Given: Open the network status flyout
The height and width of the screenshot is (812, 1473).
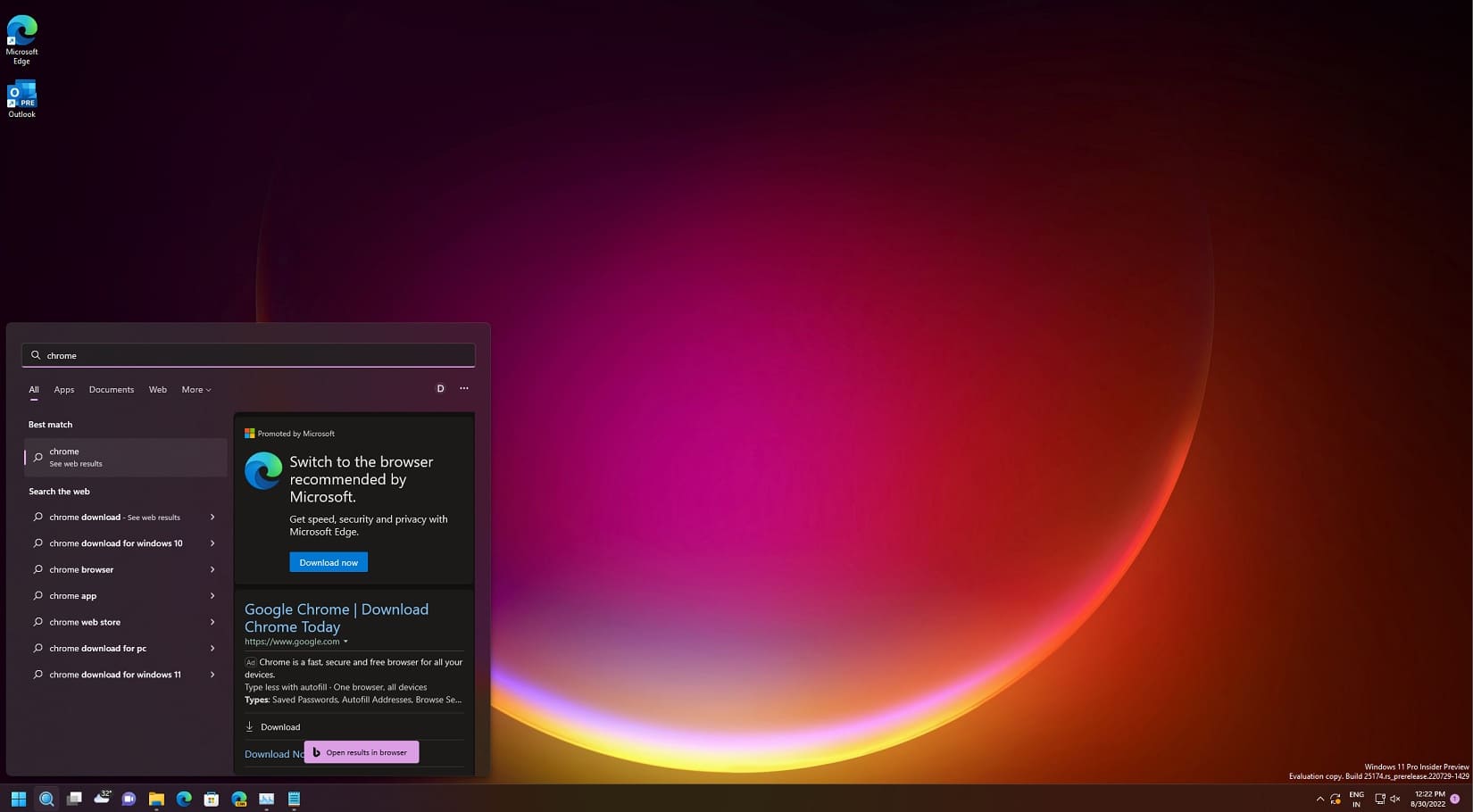Looking at the screenshot, I should (x=1380, y=799).
